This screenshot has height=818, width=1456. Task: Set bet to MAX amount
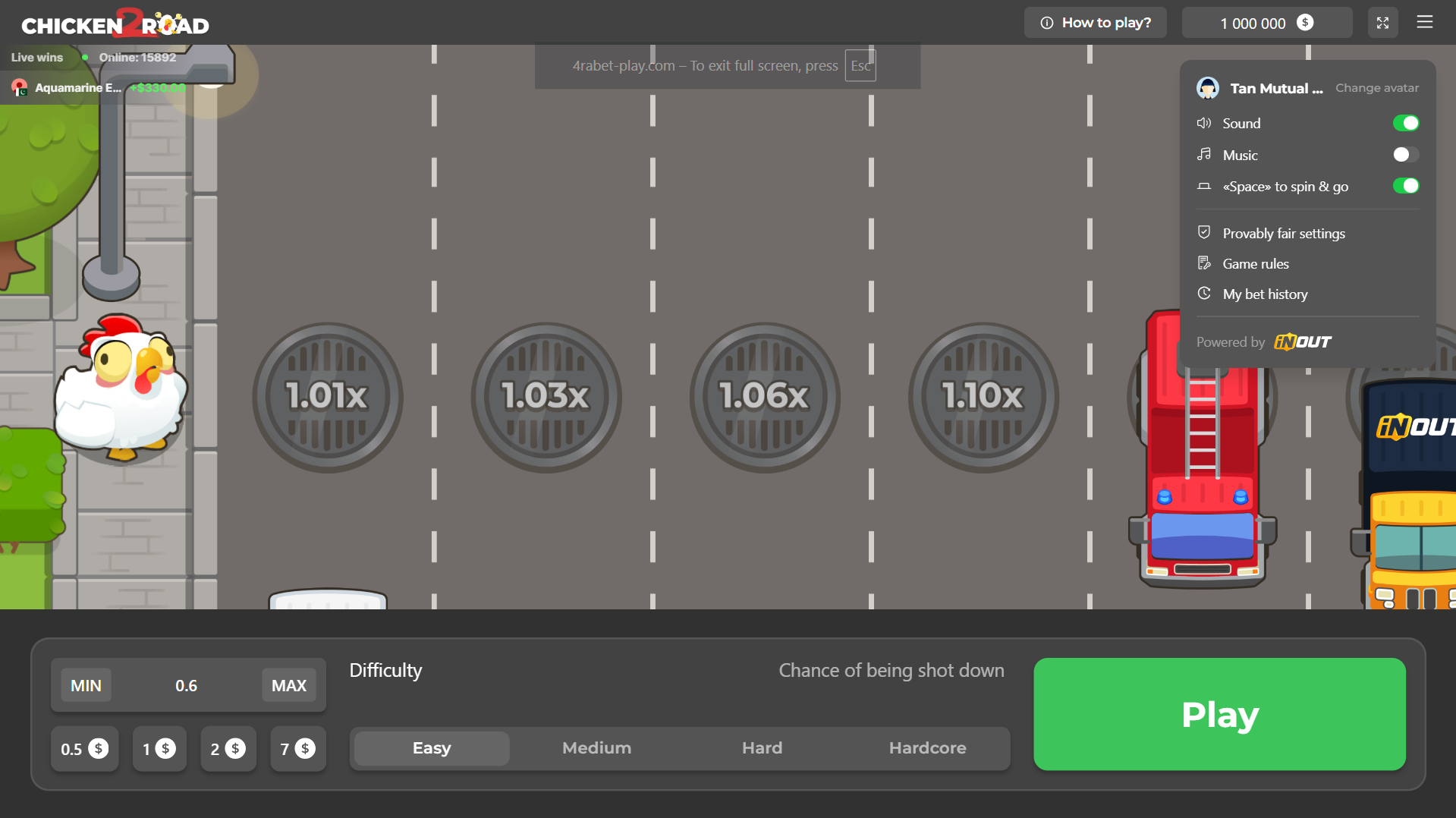[288, 686]
